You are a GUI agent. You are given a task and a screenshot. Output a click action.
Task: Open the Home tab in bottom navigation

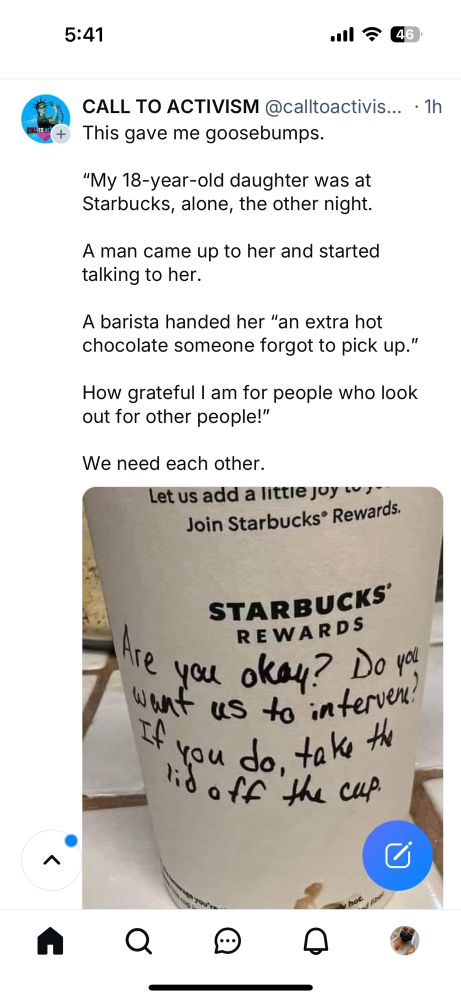tap(51, 940)
